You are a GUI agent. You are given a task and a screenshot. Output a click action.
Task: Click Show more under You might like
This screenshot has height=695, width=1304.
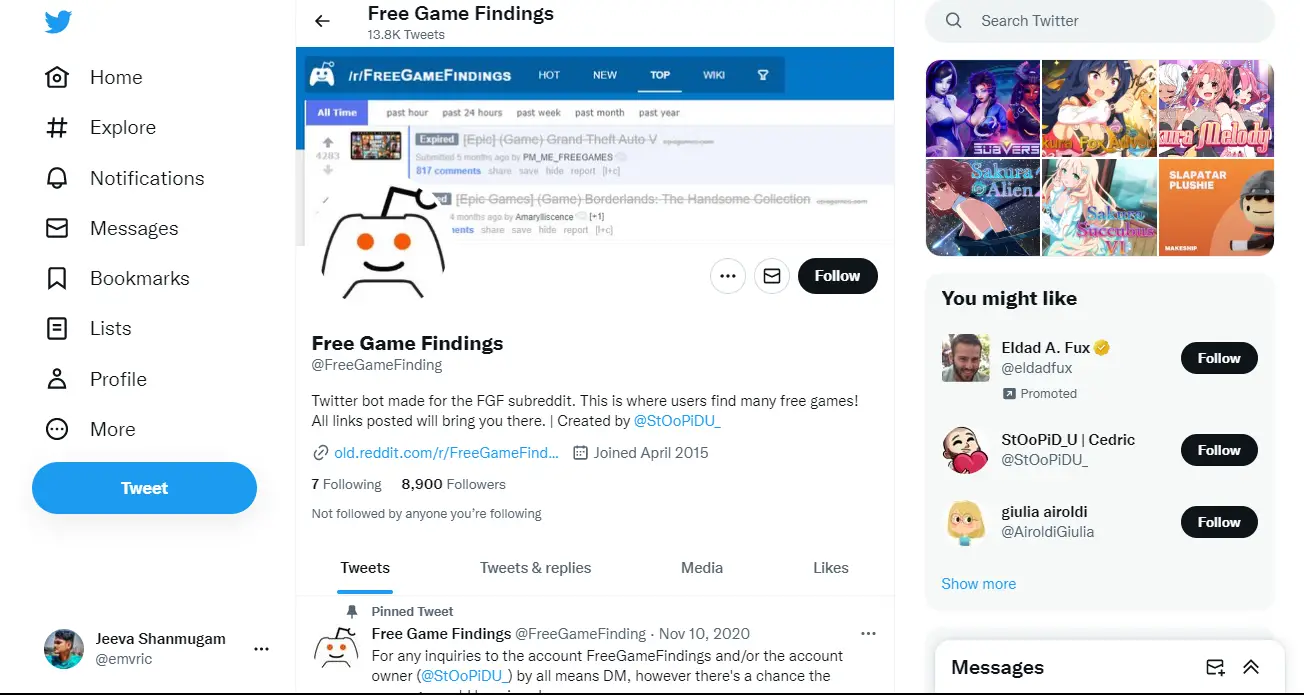[x=978, y=584]
